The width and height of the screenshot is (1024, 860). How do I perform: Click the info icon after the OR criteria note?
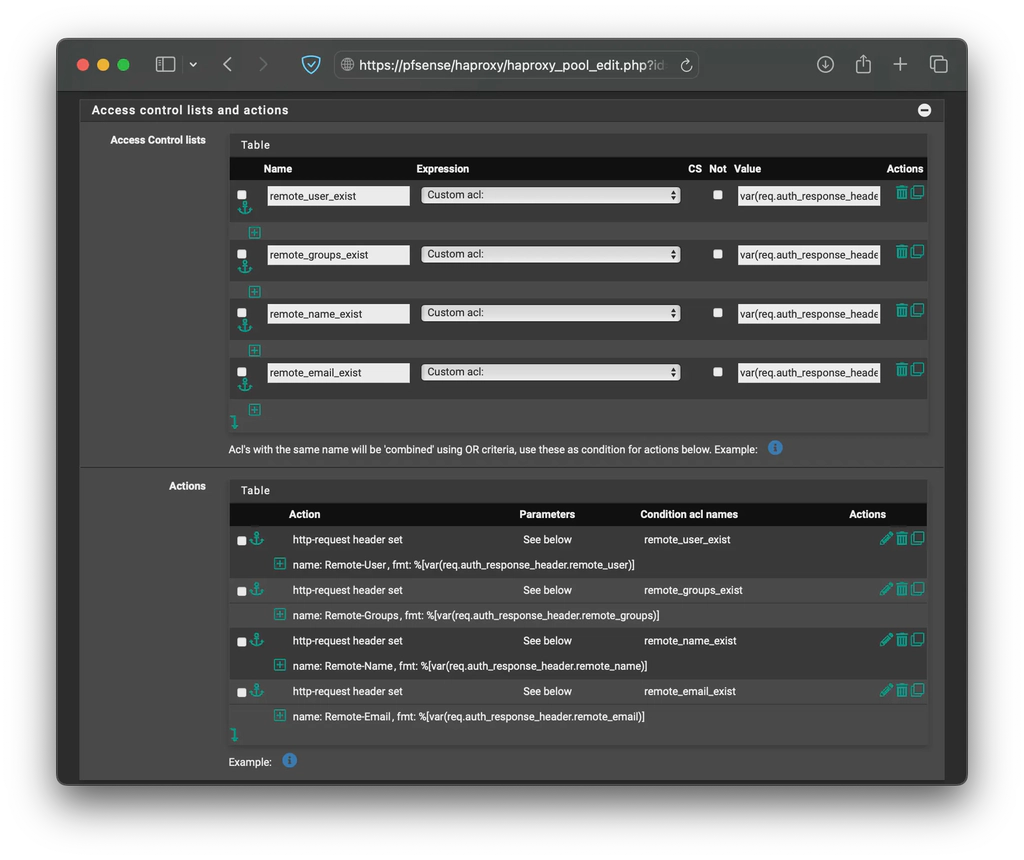(774, 448)
